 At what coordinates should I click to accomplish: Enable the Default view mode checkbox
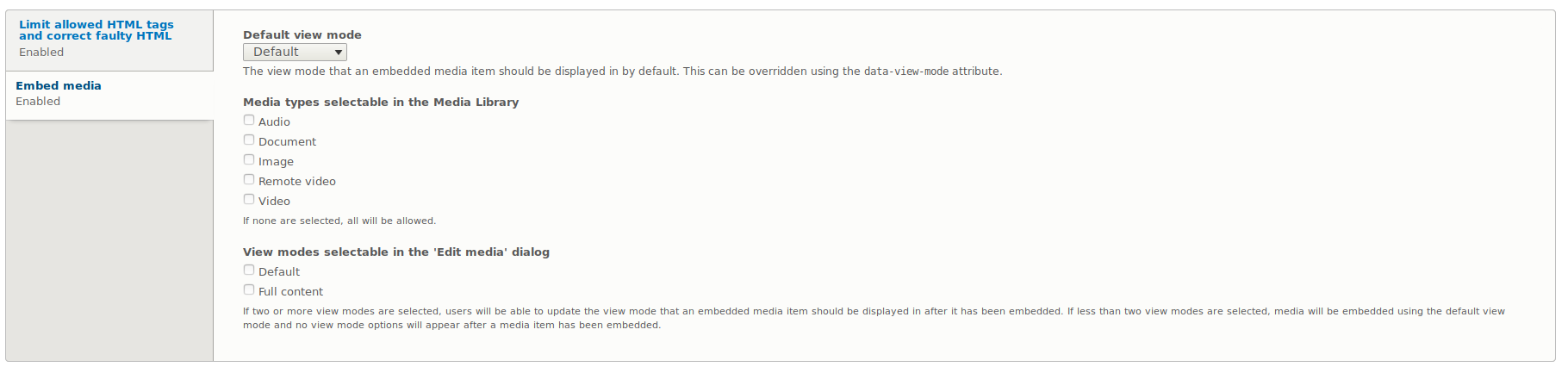pos(249,271)
